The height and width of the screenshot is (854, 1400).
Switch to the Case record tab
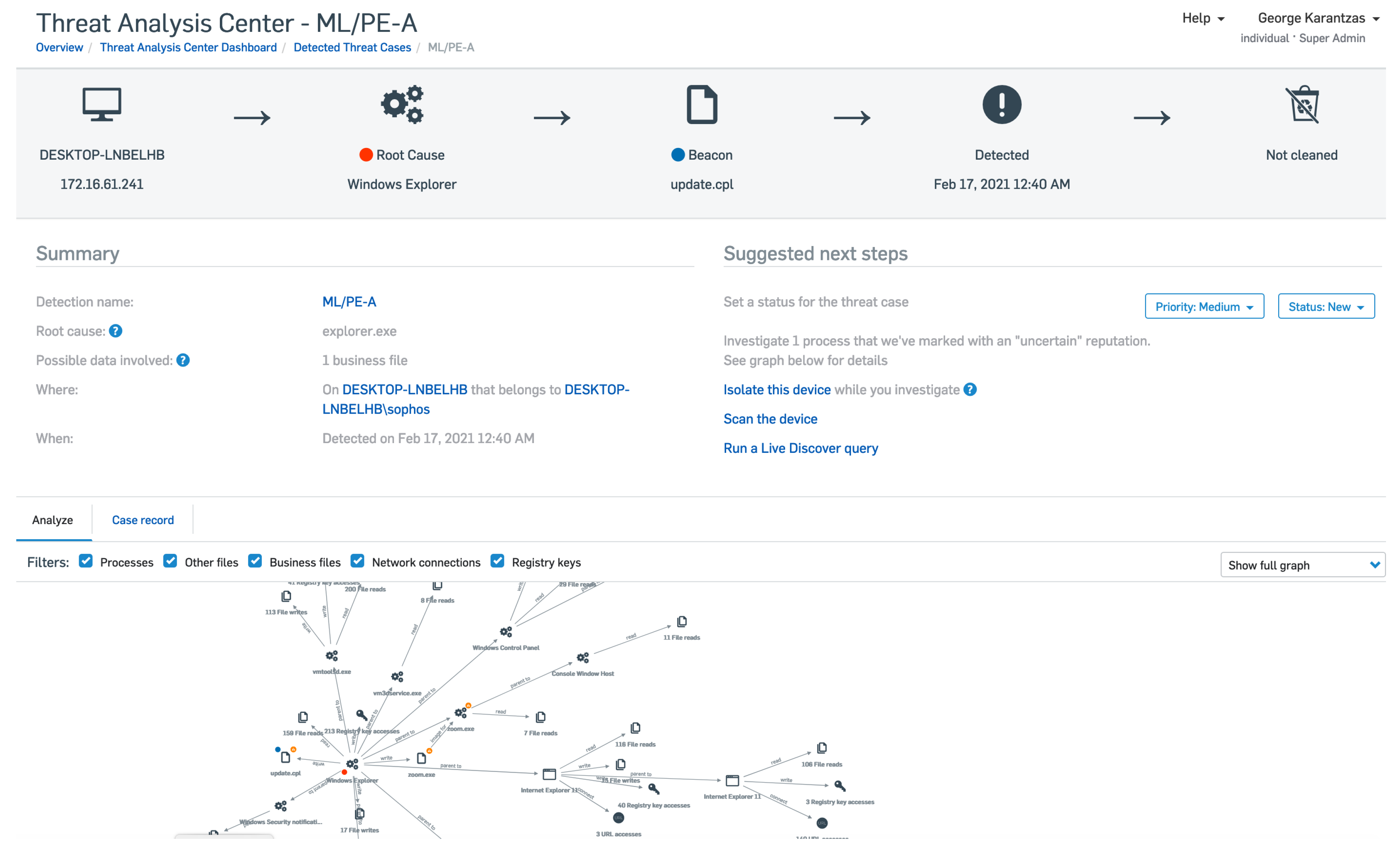click(x=143, y=520)
